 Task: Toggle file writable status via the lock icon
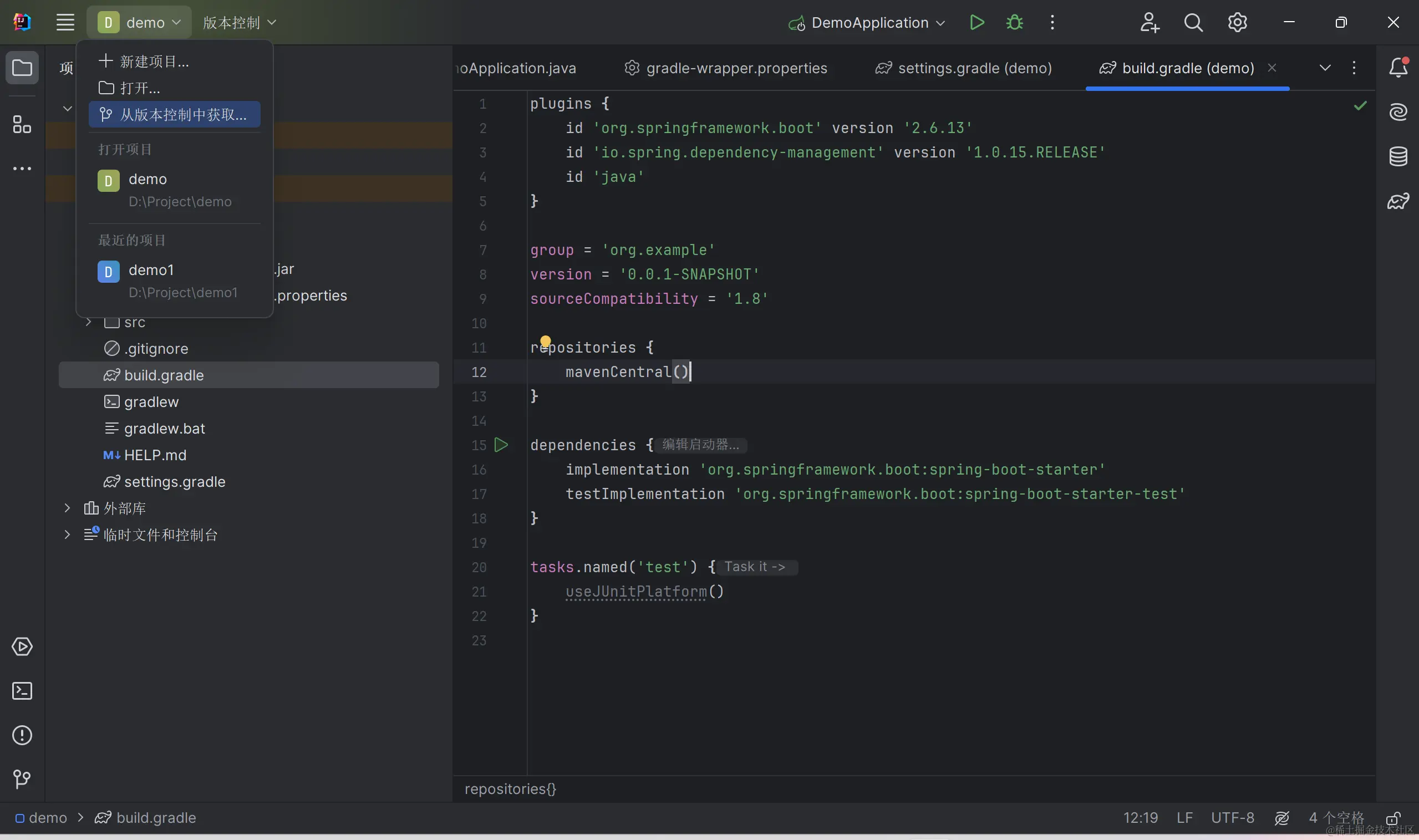pos(1393,817)
